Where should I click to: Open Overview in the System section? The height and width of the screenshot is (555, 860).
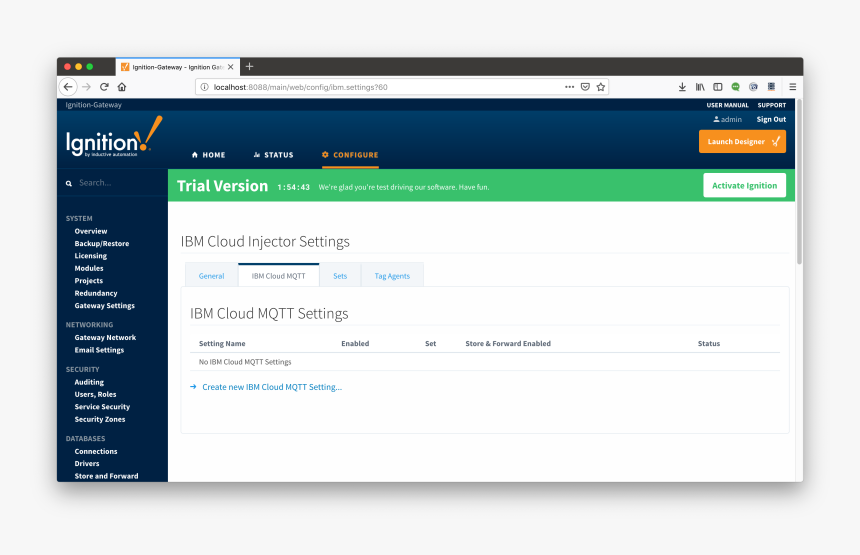coord(91,231)
